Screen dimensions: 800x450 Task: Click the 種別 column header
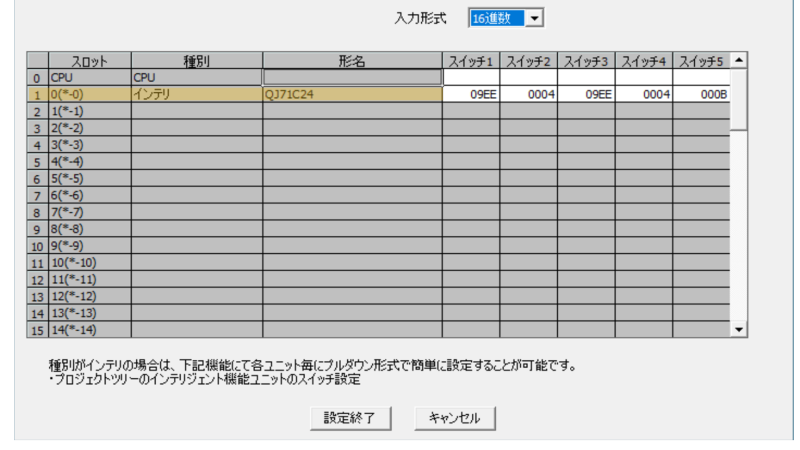[x=196, y=60]
